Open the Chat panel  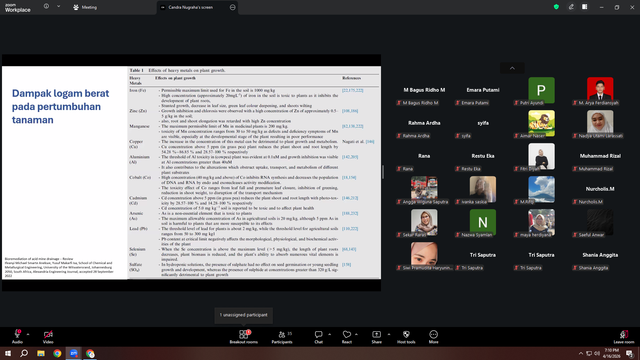tap(318, 336)
